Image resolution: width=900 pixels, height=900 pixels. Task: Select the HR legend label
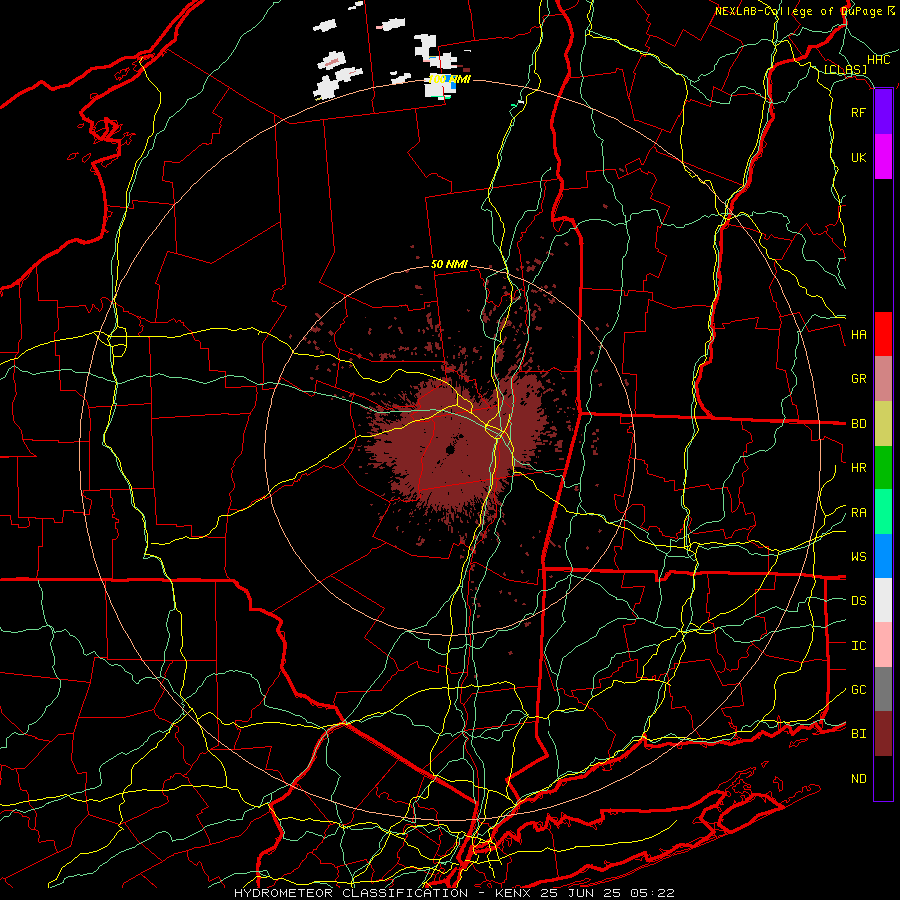pyautogui.click(x=858, y=468)
